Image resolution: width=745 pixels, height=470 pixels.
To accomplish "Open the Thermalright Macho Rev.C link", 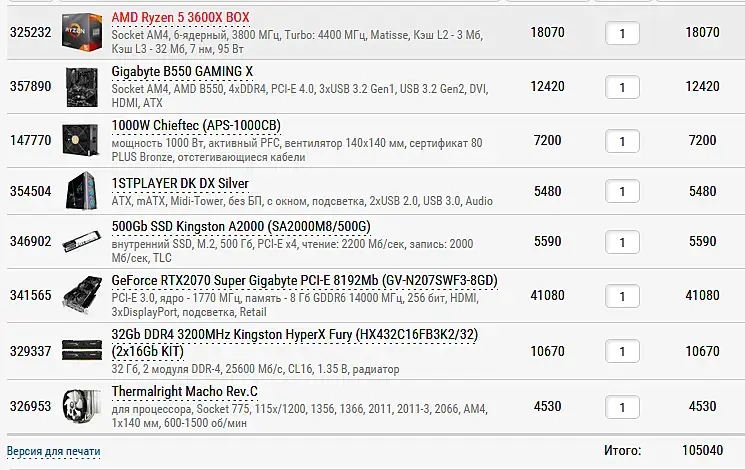I will tap(184, 392).
